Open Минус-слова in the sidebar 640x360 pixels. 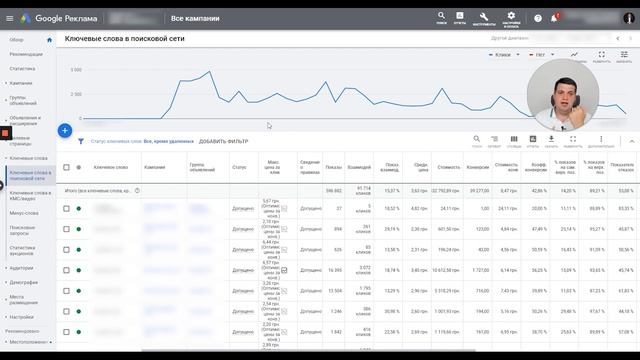pos(24,213)
